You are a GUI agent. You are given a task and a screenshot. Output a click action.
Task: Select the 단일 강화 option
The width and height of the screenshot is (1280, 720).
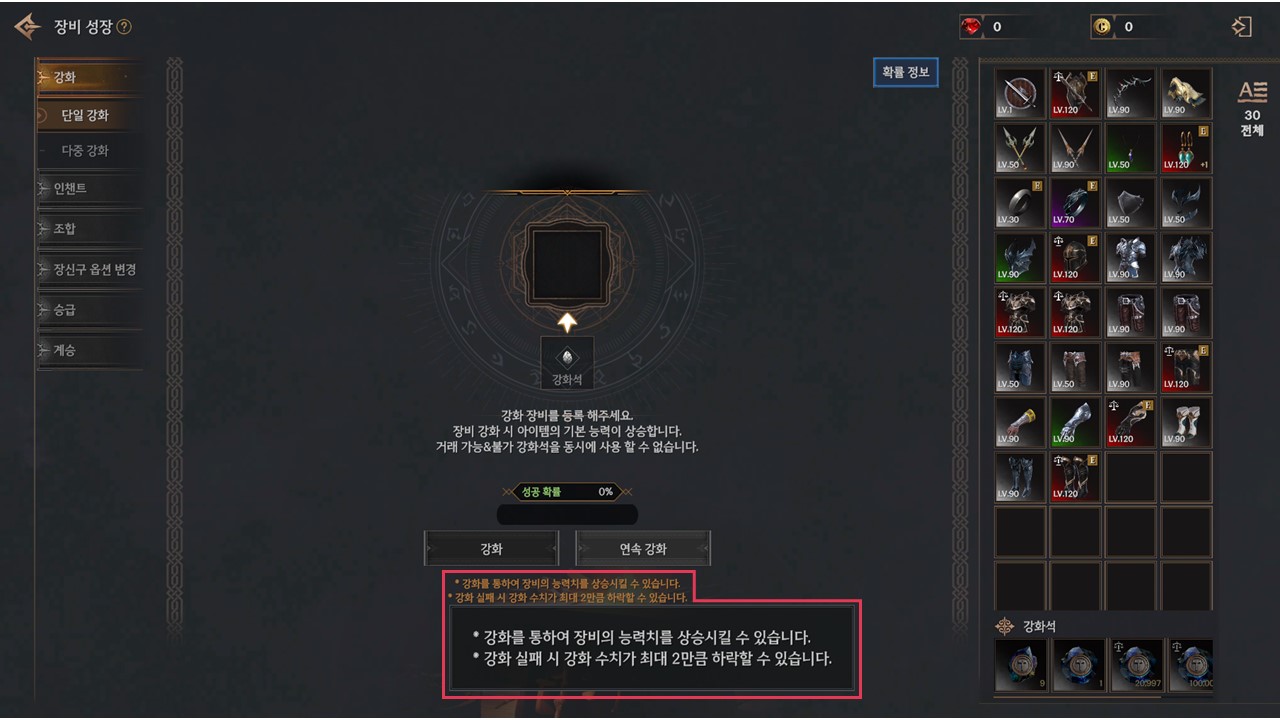[x=87, y=115]
